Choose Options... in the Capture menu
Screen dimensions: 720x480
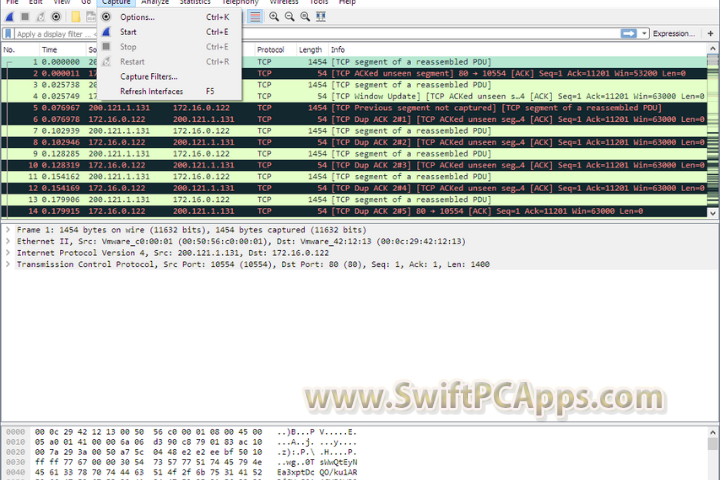169,17
